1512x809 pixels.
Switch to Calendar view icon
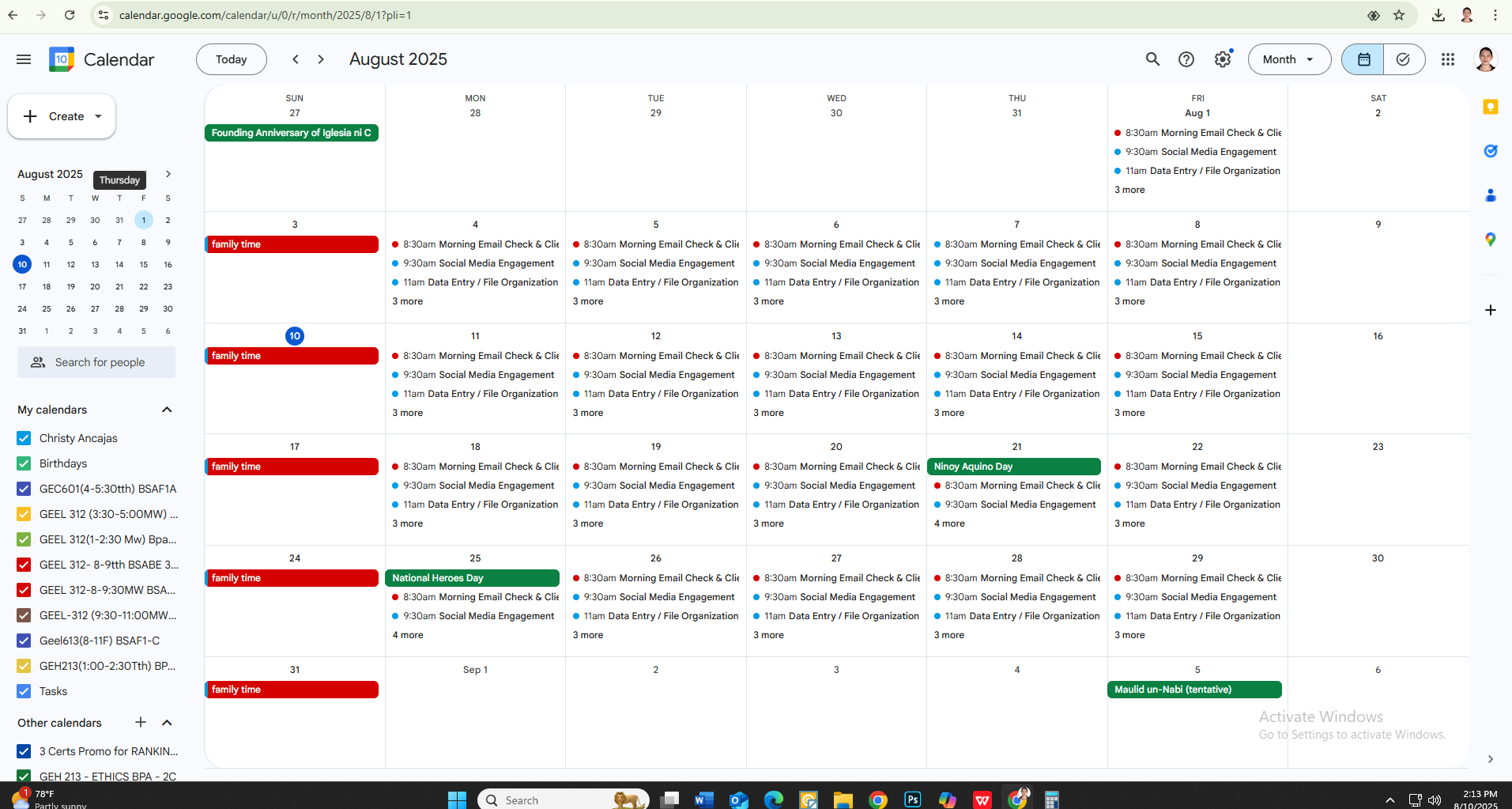tap(1363, 59)
